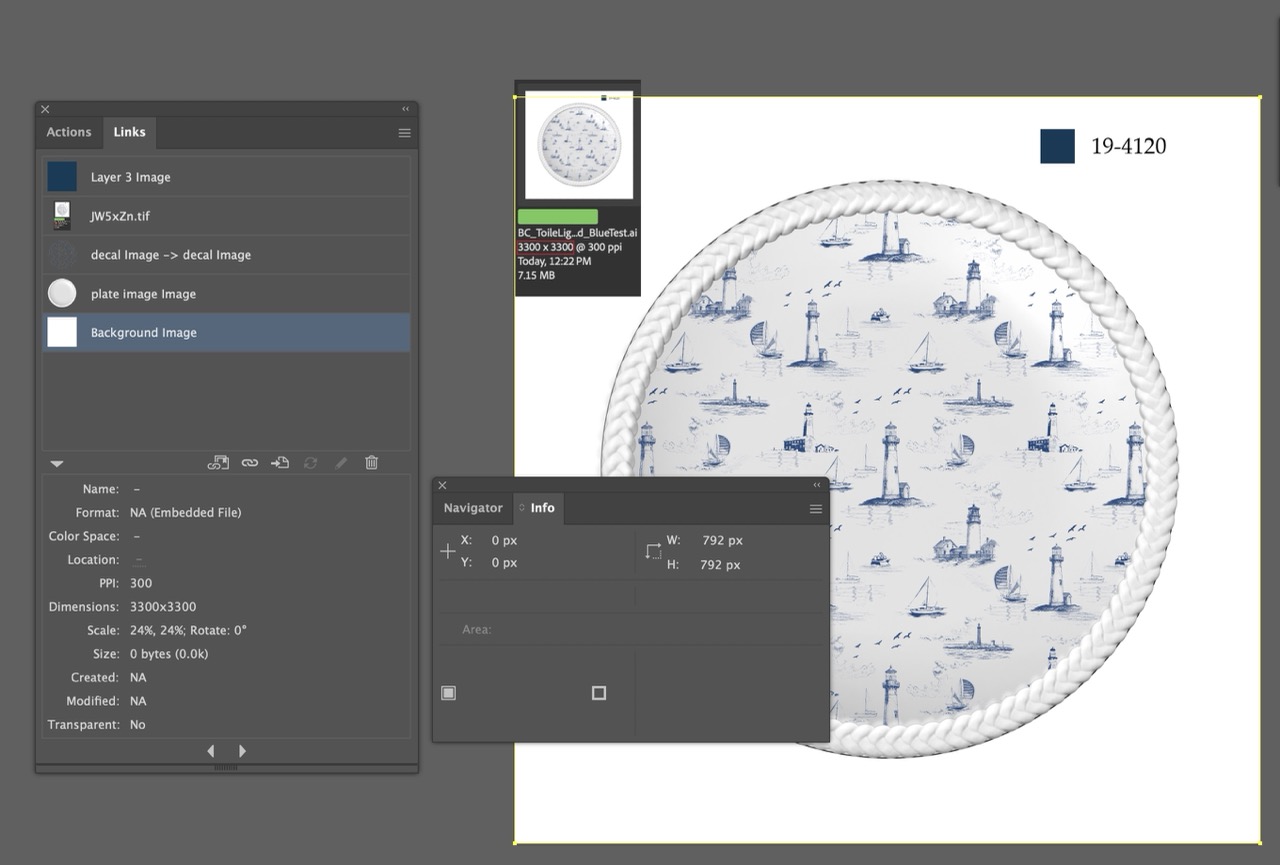Select the Edit Original pencil icon

[x=341, y=462]
